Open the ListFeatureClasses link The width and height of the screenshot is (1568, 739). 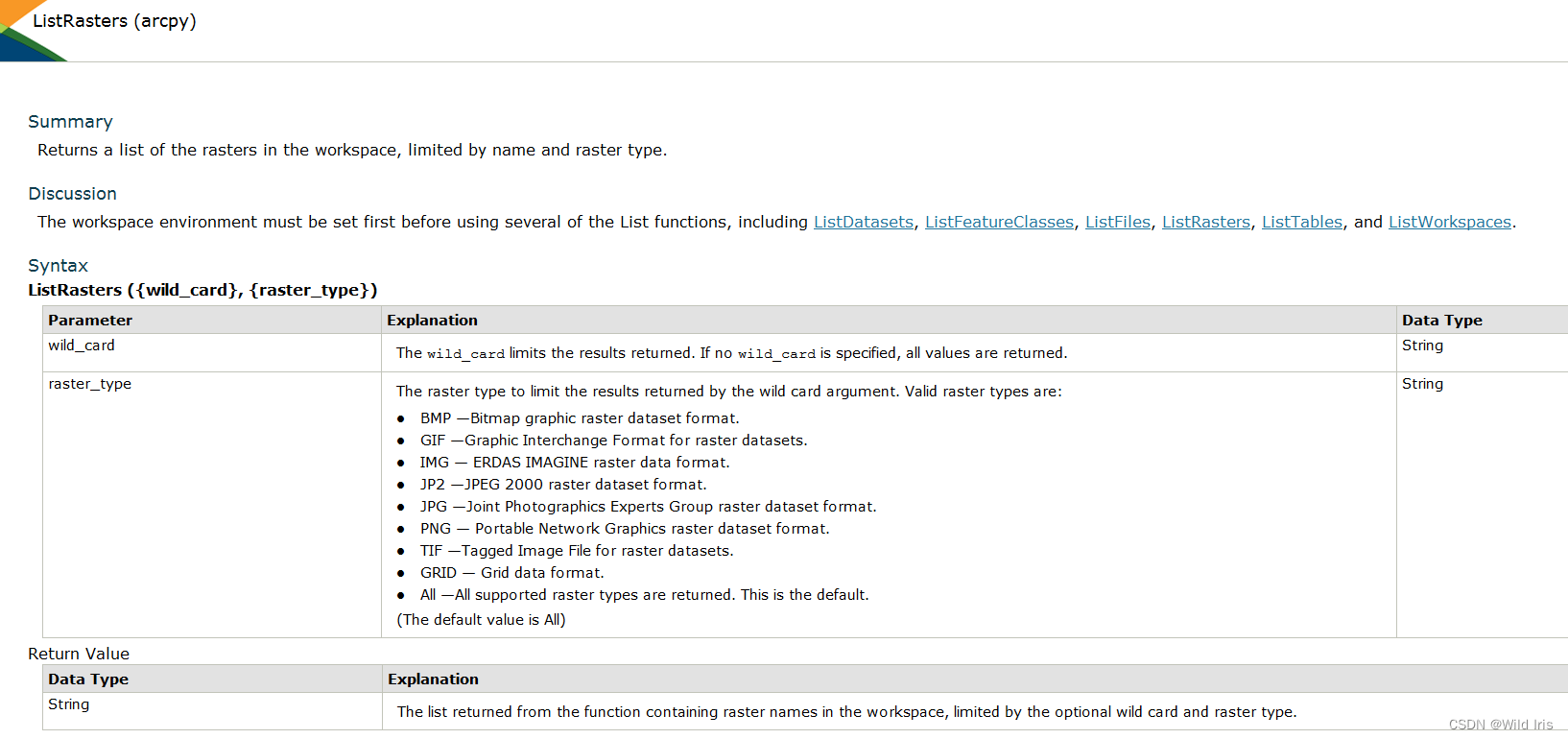tap(999, 222)
